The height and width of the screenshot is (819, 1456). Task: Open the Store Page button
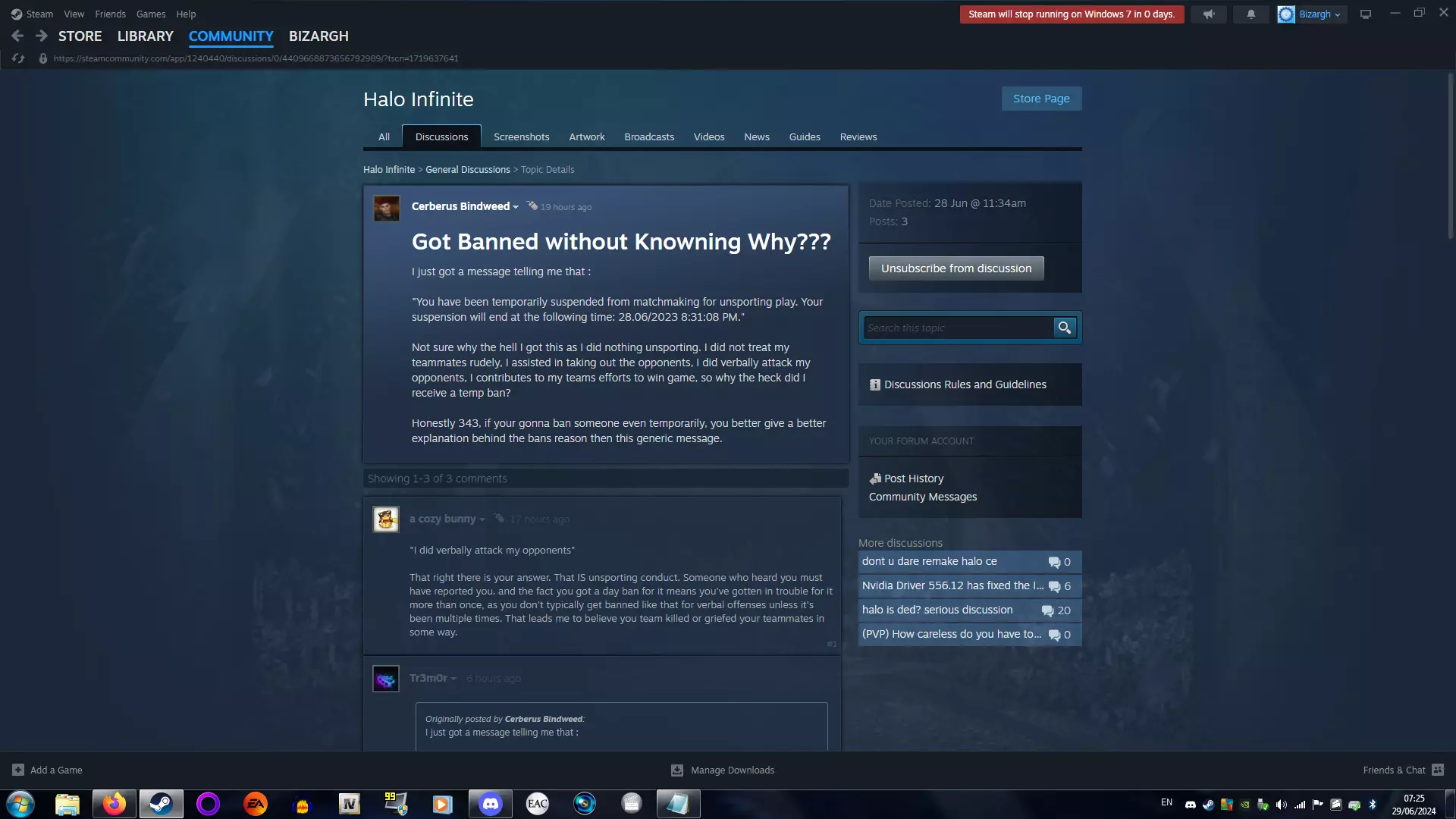[x=1041, y=99]
